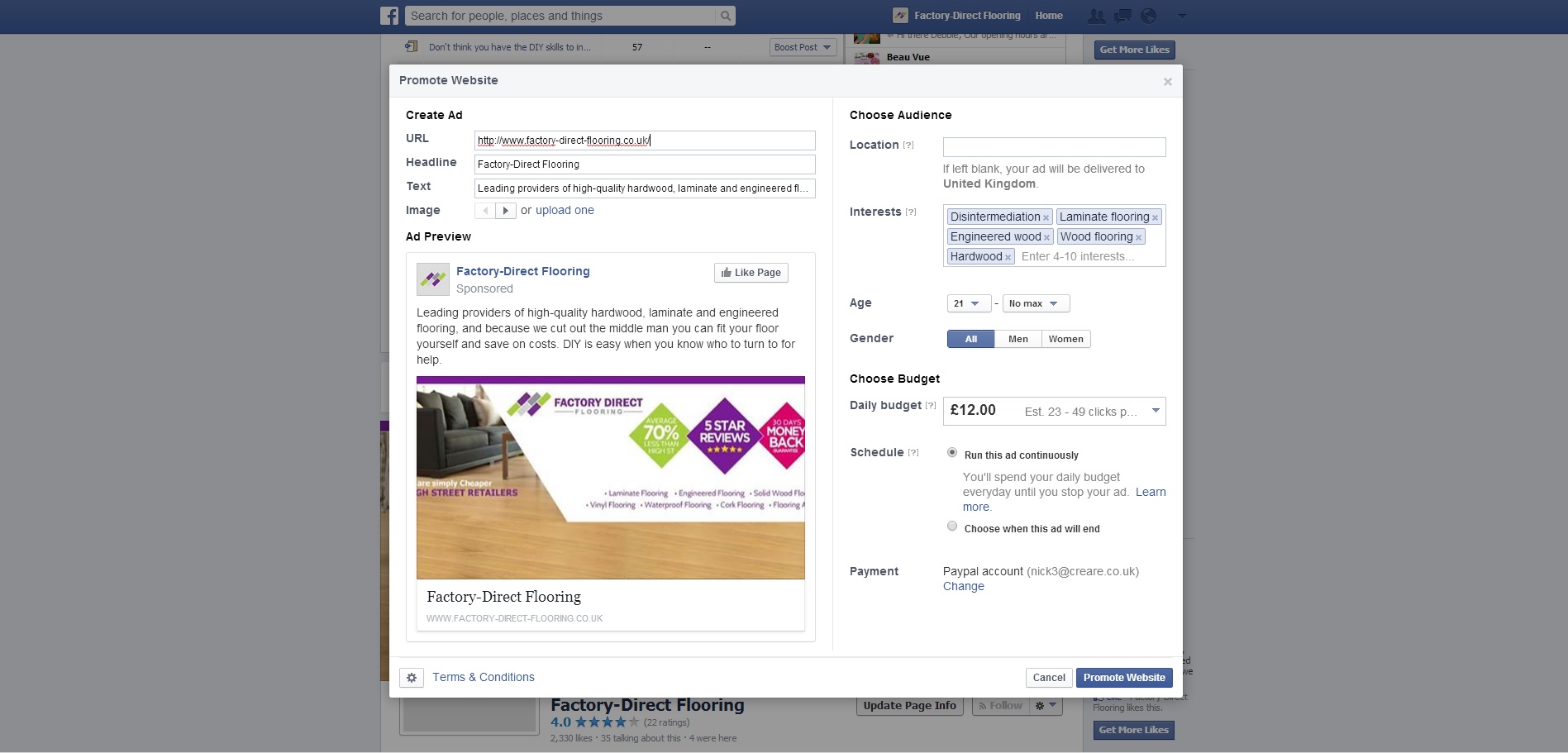Remove the Hardwood interest
This screenshot has height=753, width=1568.
point(1008,257)
